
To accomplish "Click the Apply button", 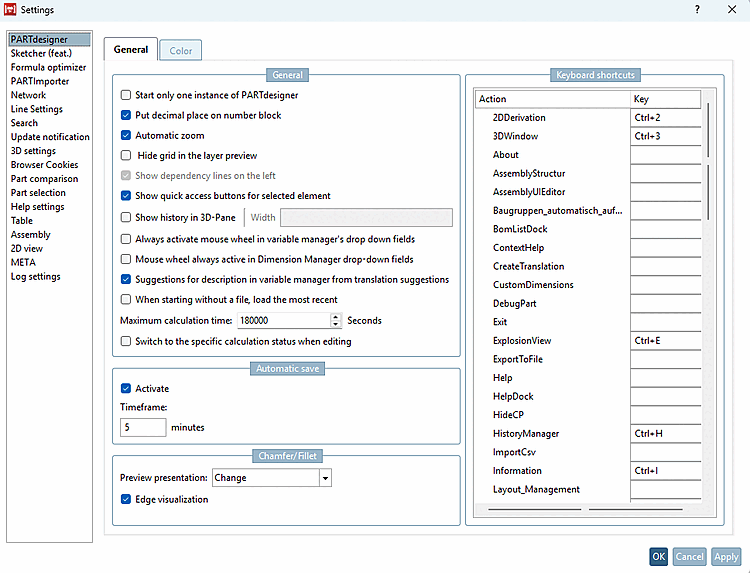I will [x=726, y=557].
